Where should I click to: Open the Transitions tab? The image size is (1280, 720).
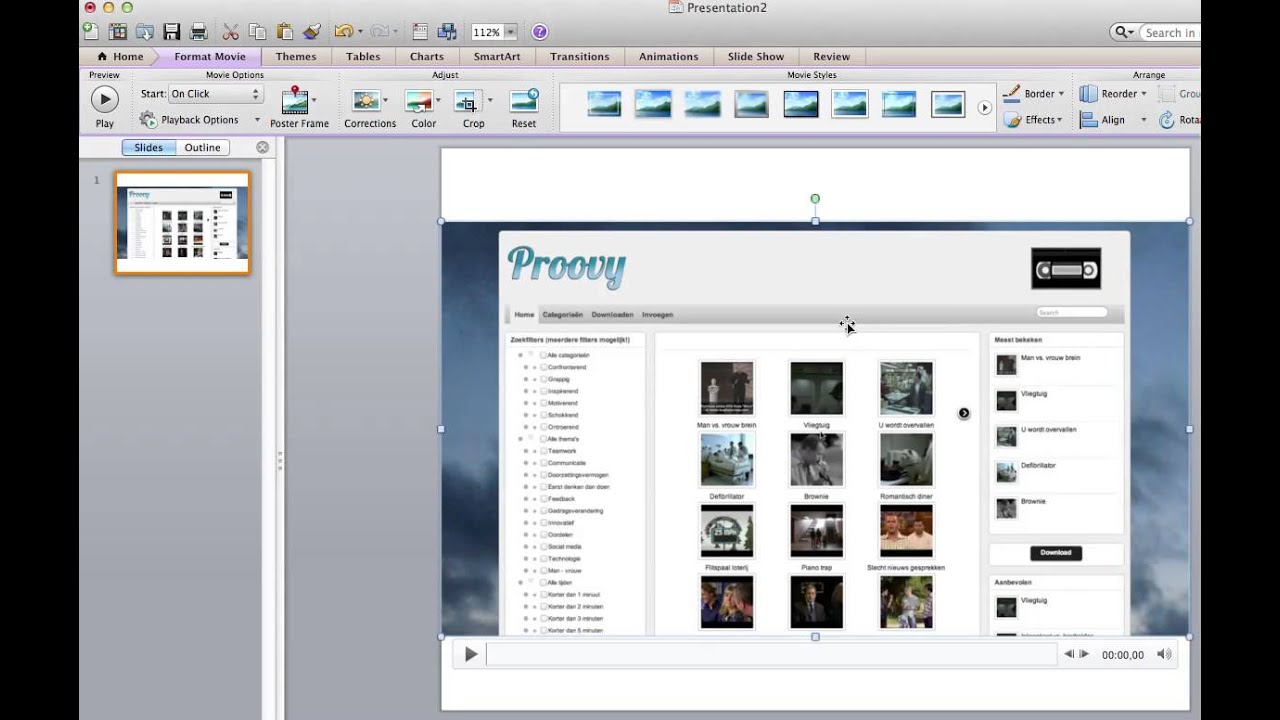(580, 57)
